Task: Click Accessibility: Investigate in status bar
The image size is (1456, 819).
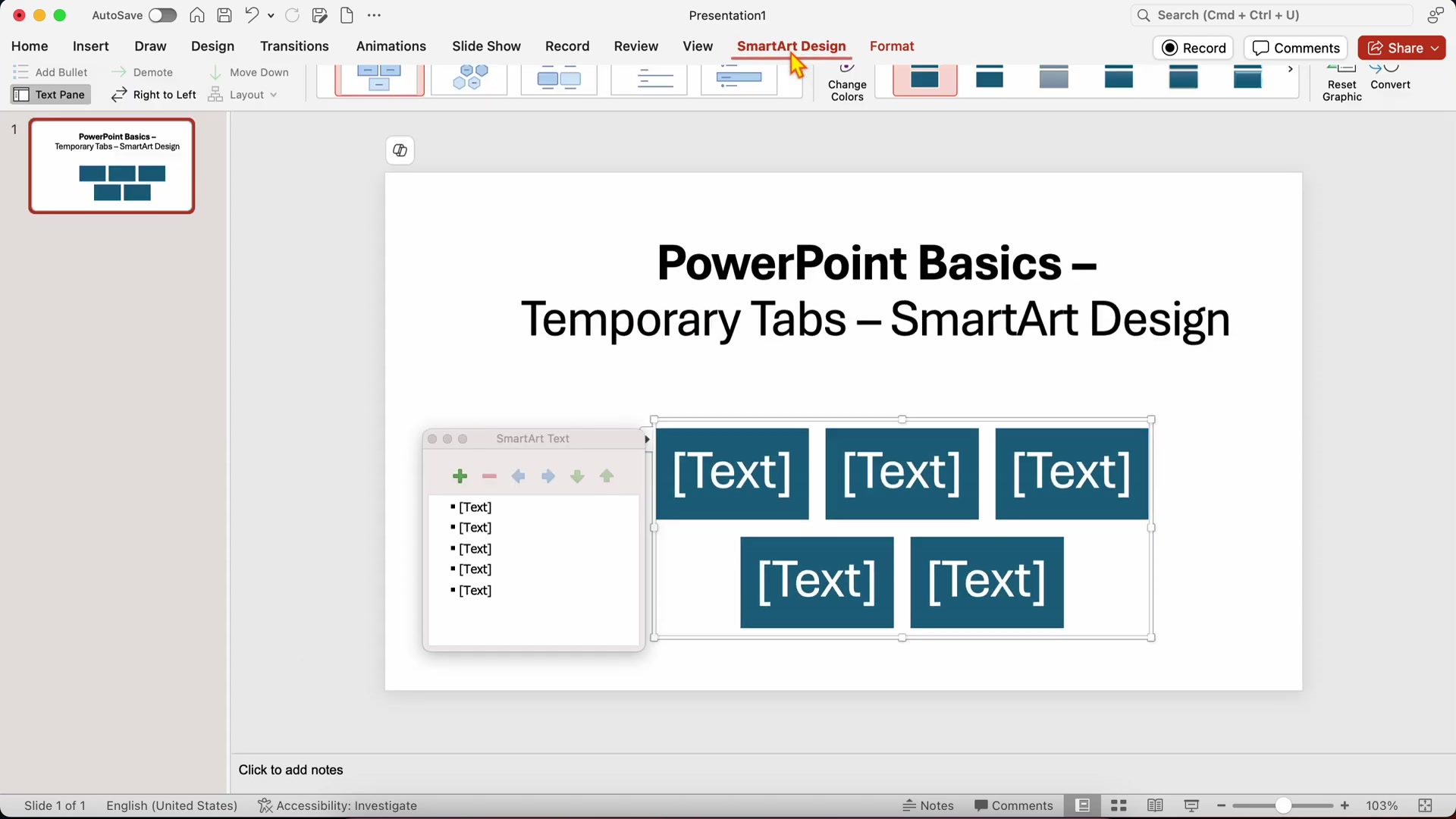Action: pos(337,805)
